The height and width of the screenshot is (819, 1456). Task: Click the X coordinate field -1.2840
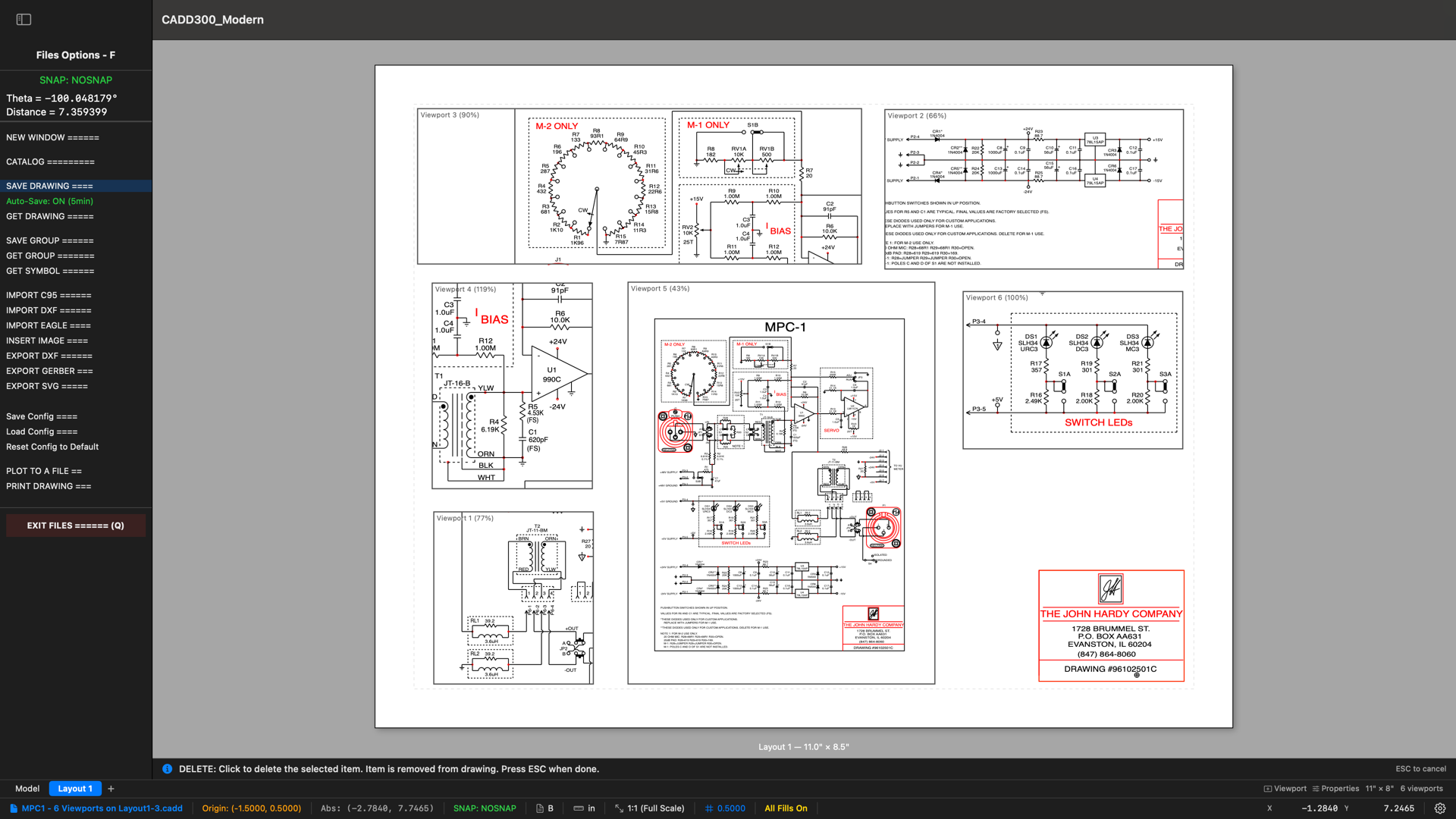click(1320, 808)
